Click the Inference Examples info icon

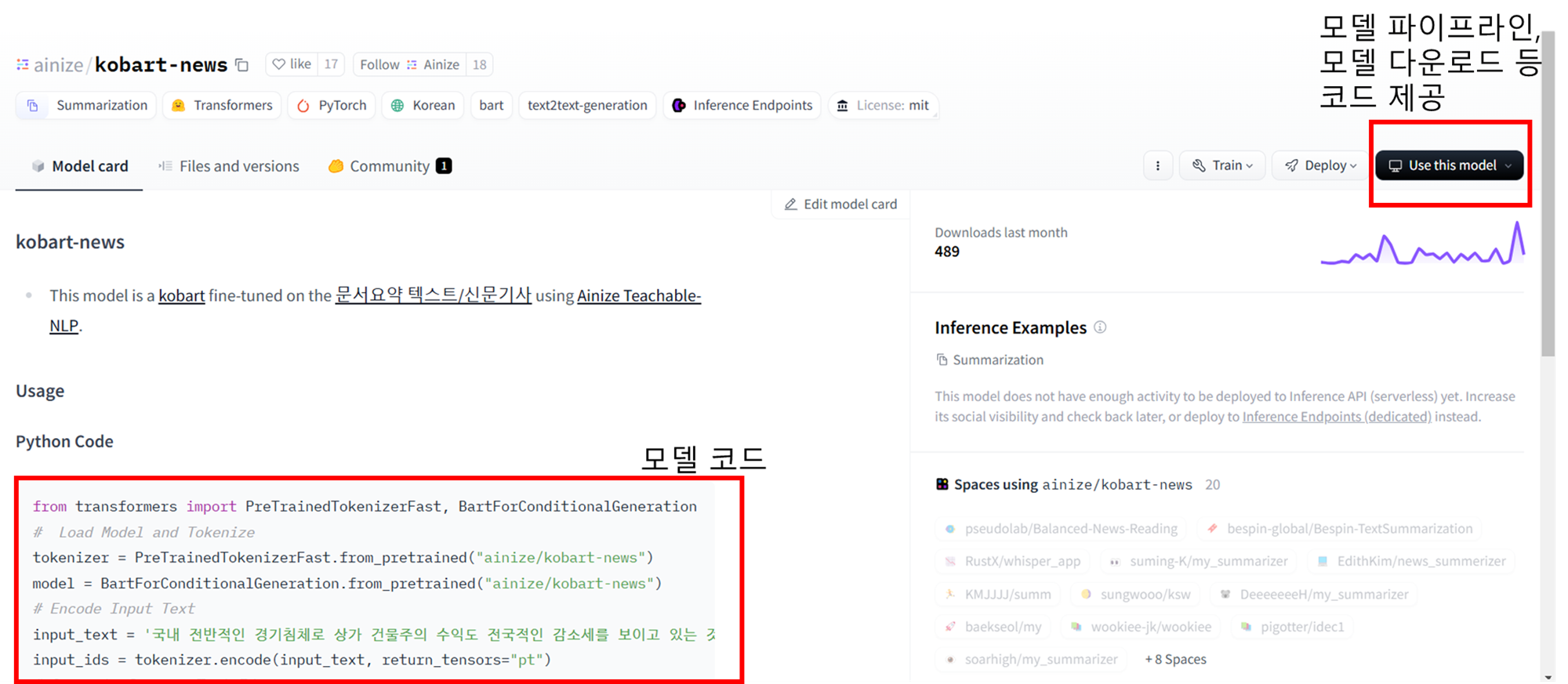pos(1100,328)
